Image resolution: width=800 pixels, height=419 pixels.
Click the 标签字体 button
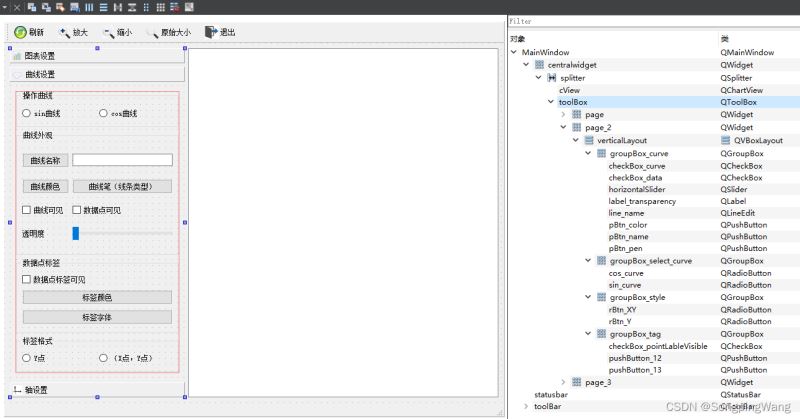point(97,317)
